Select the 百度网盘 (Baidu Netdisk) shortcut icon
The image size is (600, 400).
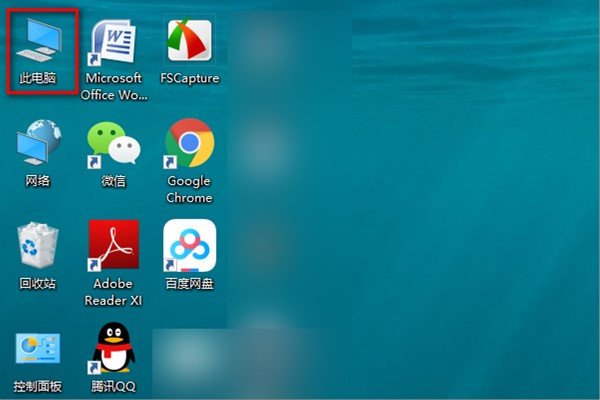pyautogui.click(x=190, y=245)
